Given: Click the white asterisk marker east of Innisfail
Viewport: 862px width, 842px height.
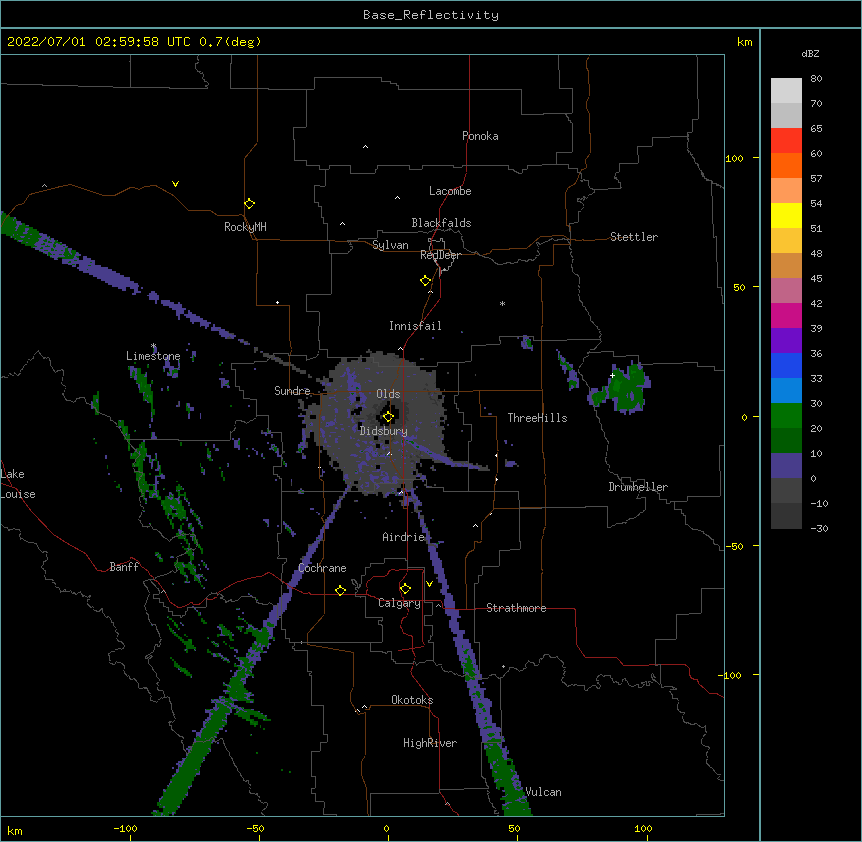Looking at the screenshot, I should 502,303.
